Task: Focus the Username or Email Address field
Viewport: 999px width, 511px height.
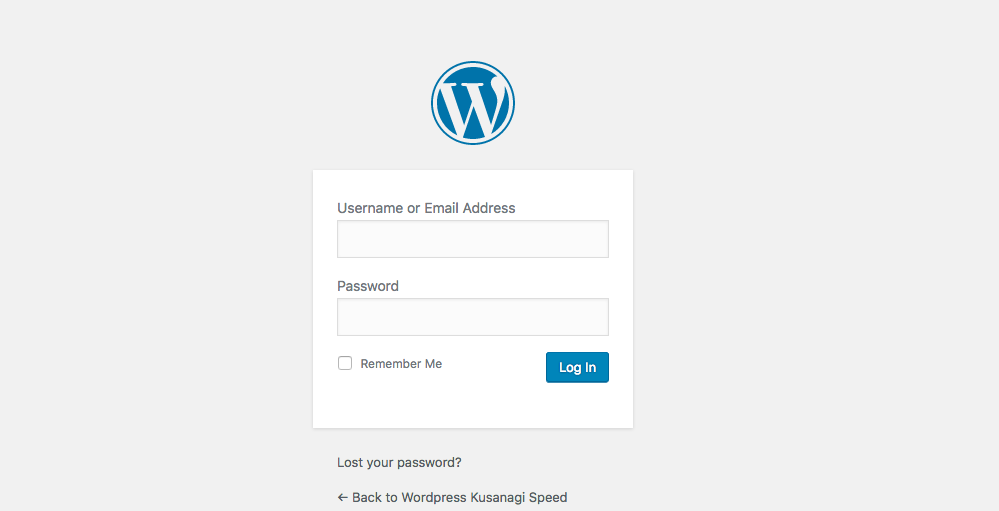Action: coord(473,239)
